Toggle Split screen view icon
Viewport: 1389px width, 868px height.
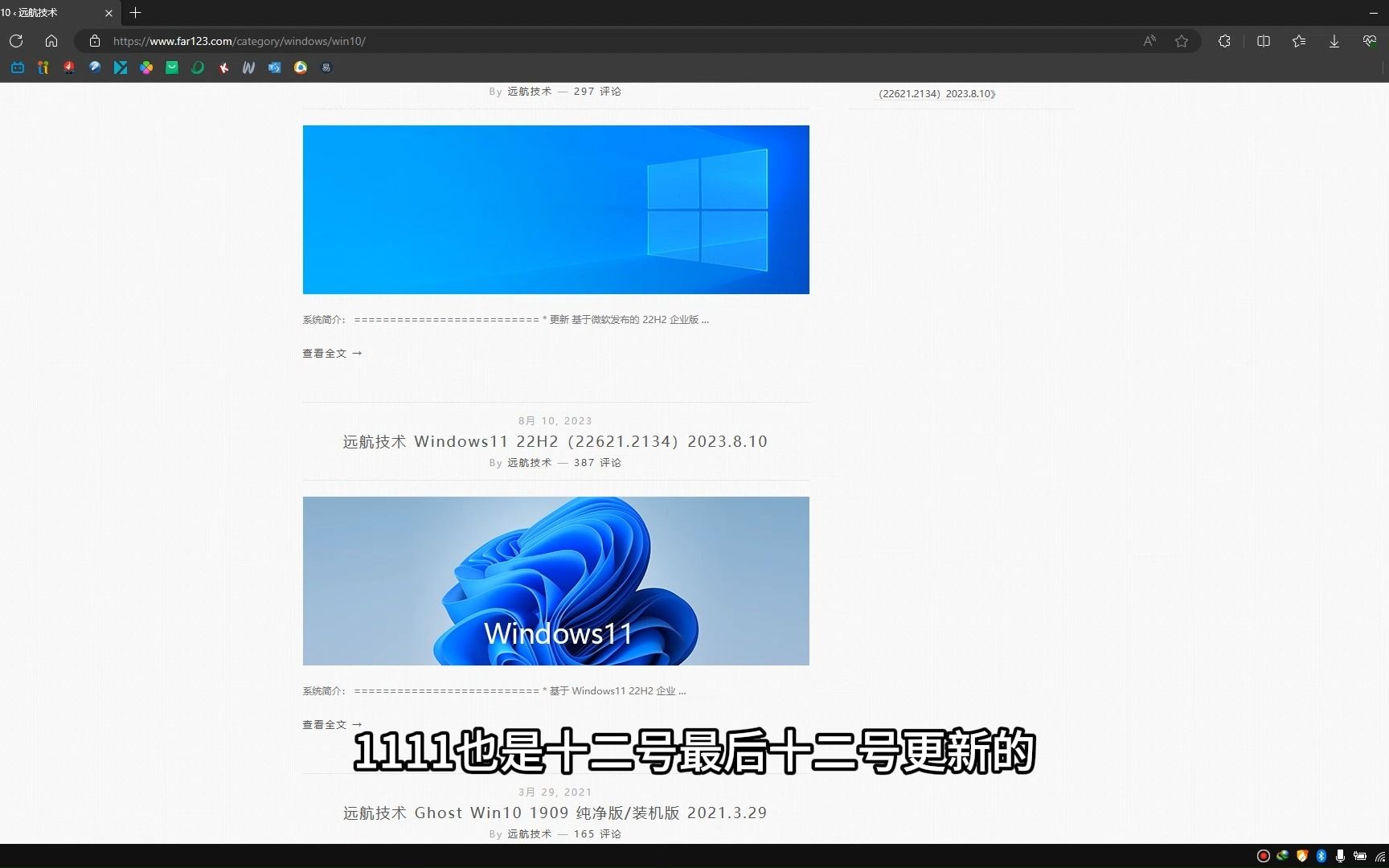tap(1264, 41)
